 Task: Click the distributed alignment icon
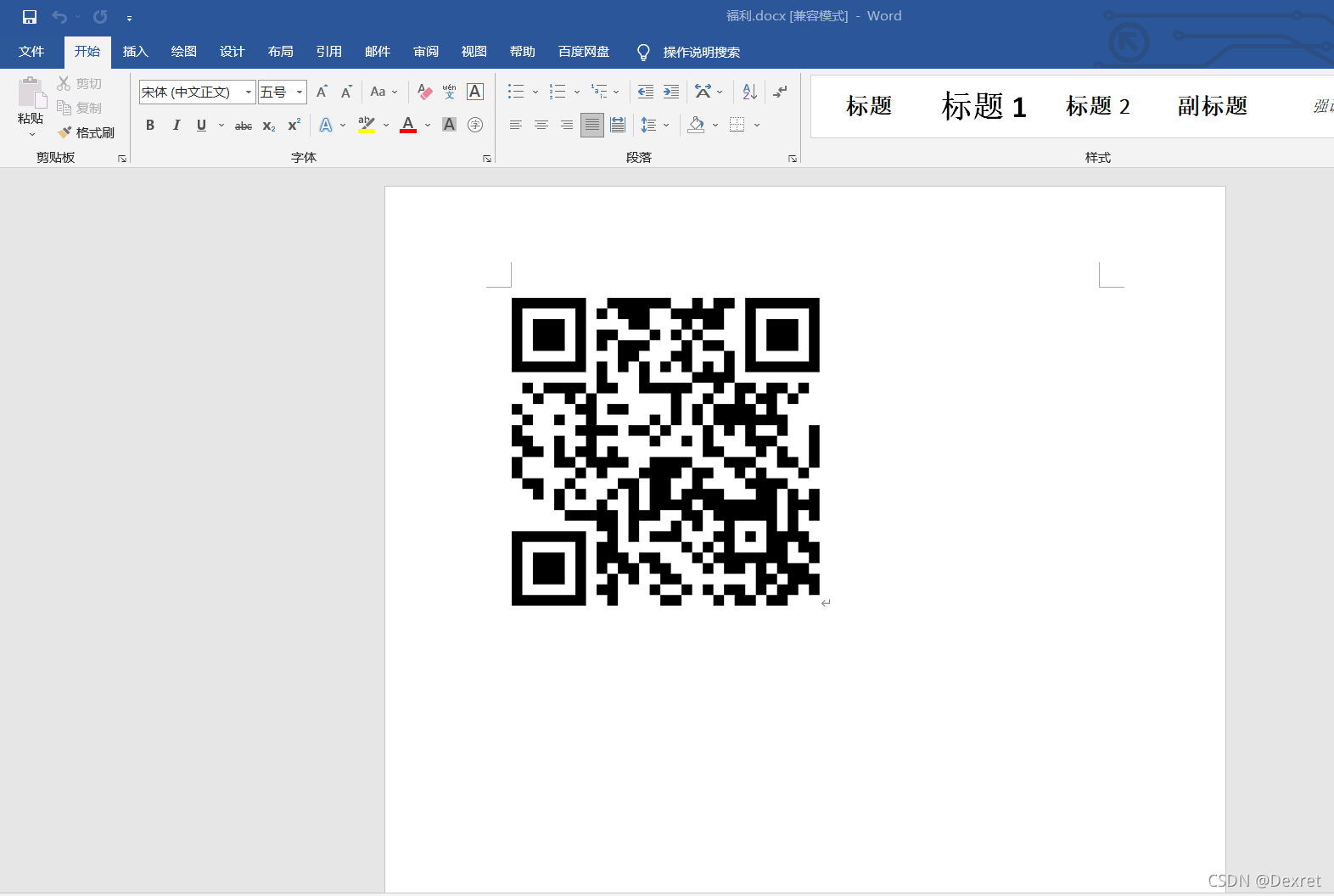618,125
